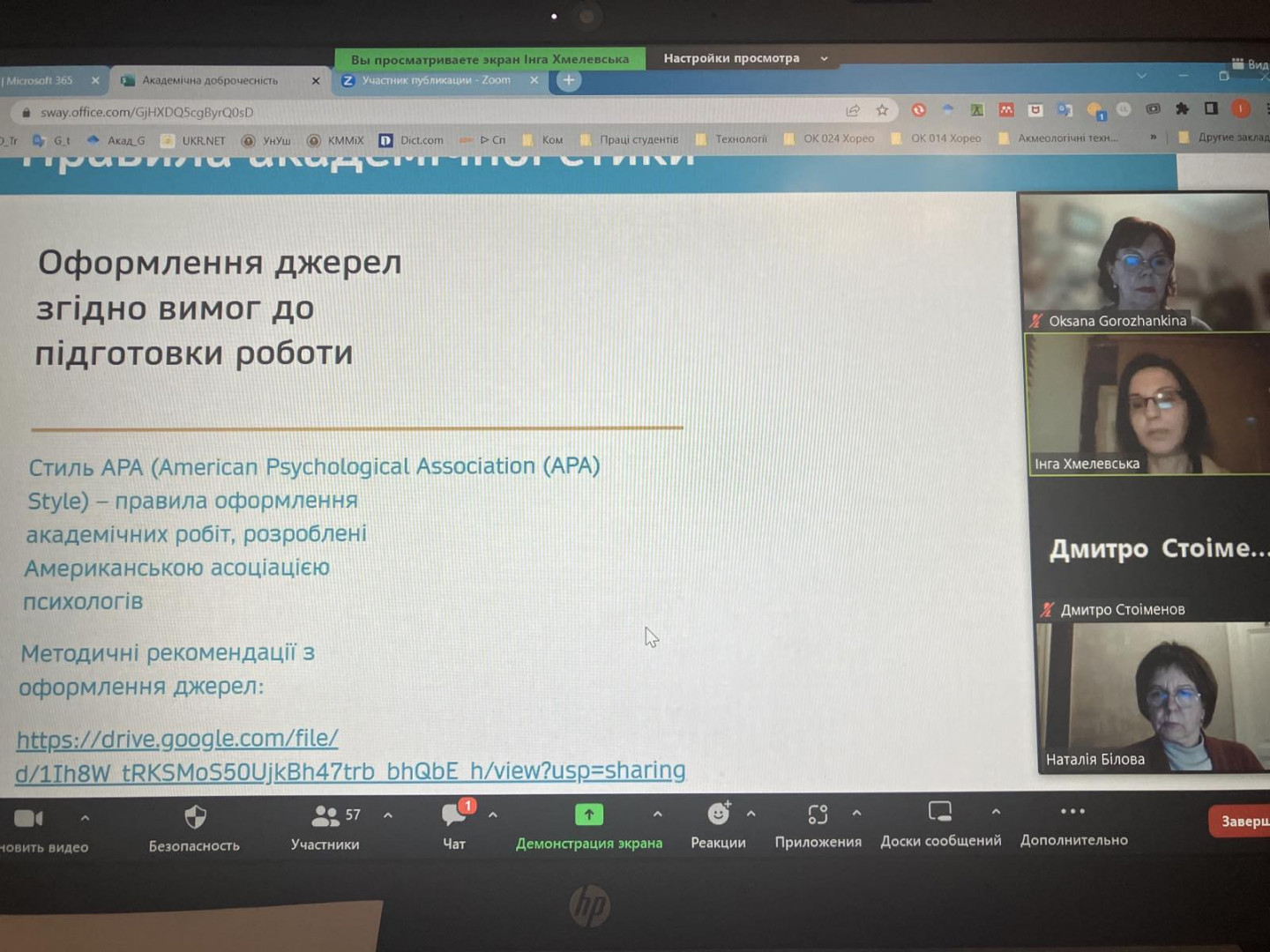The height and width of the screenshot is (952, 1270).
Task: Click the red End (Завершить) meeting button
Action: click(x=1241, y=821)
